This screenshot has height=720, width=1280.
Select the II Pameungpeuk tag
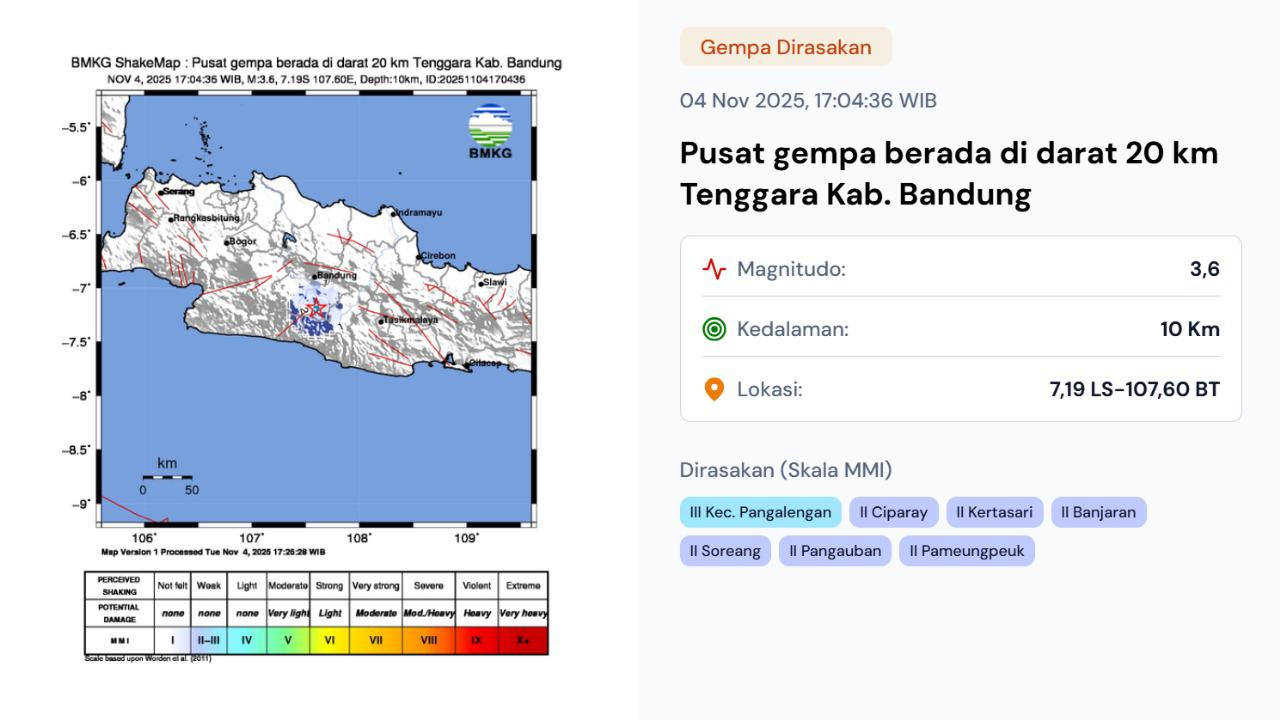click(966, 551)
